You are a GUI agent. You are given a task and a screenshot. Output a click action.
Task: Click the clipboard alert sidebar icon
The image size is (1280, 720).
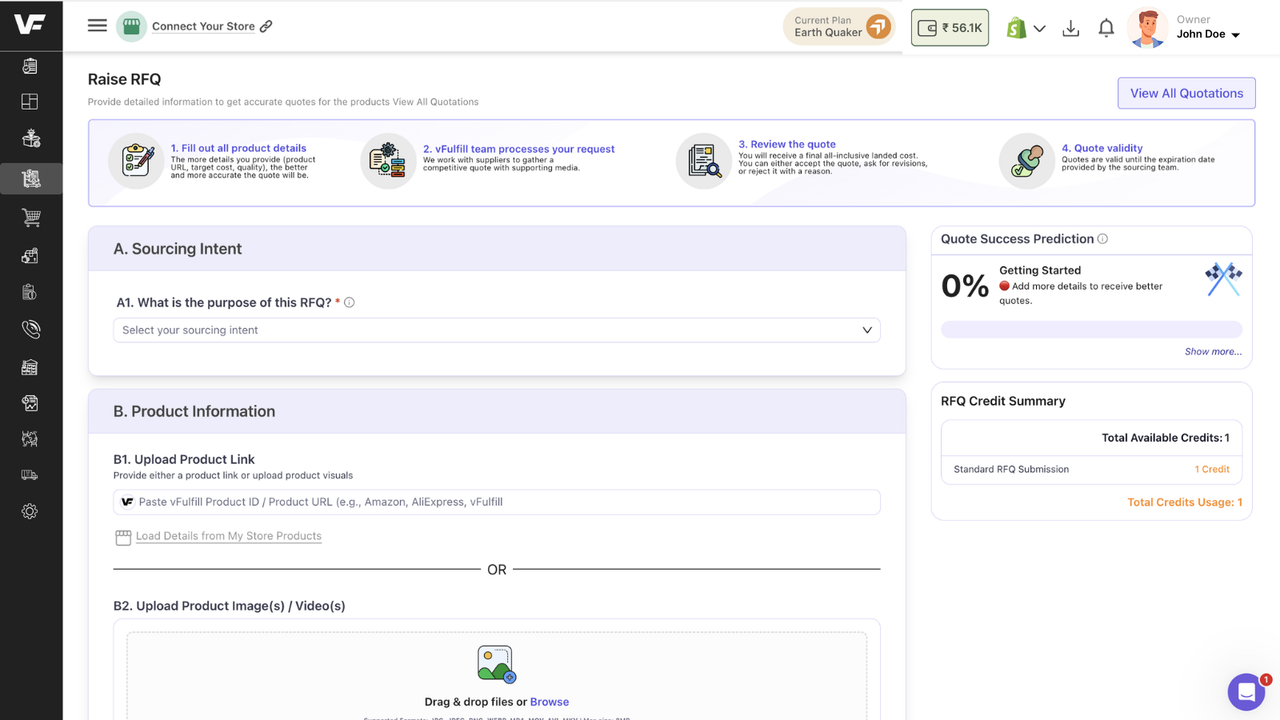pos(30,292)
